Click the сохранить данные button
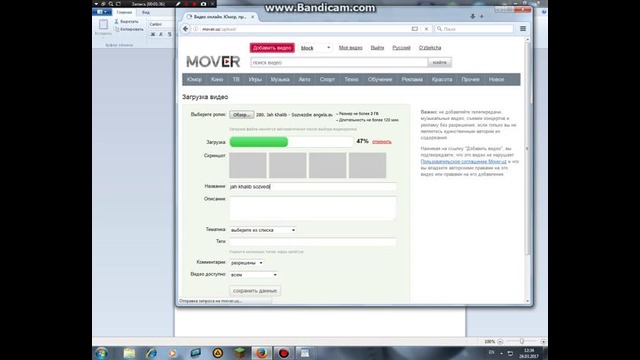Viewport: 640px width, 360px height. point(255,291)
